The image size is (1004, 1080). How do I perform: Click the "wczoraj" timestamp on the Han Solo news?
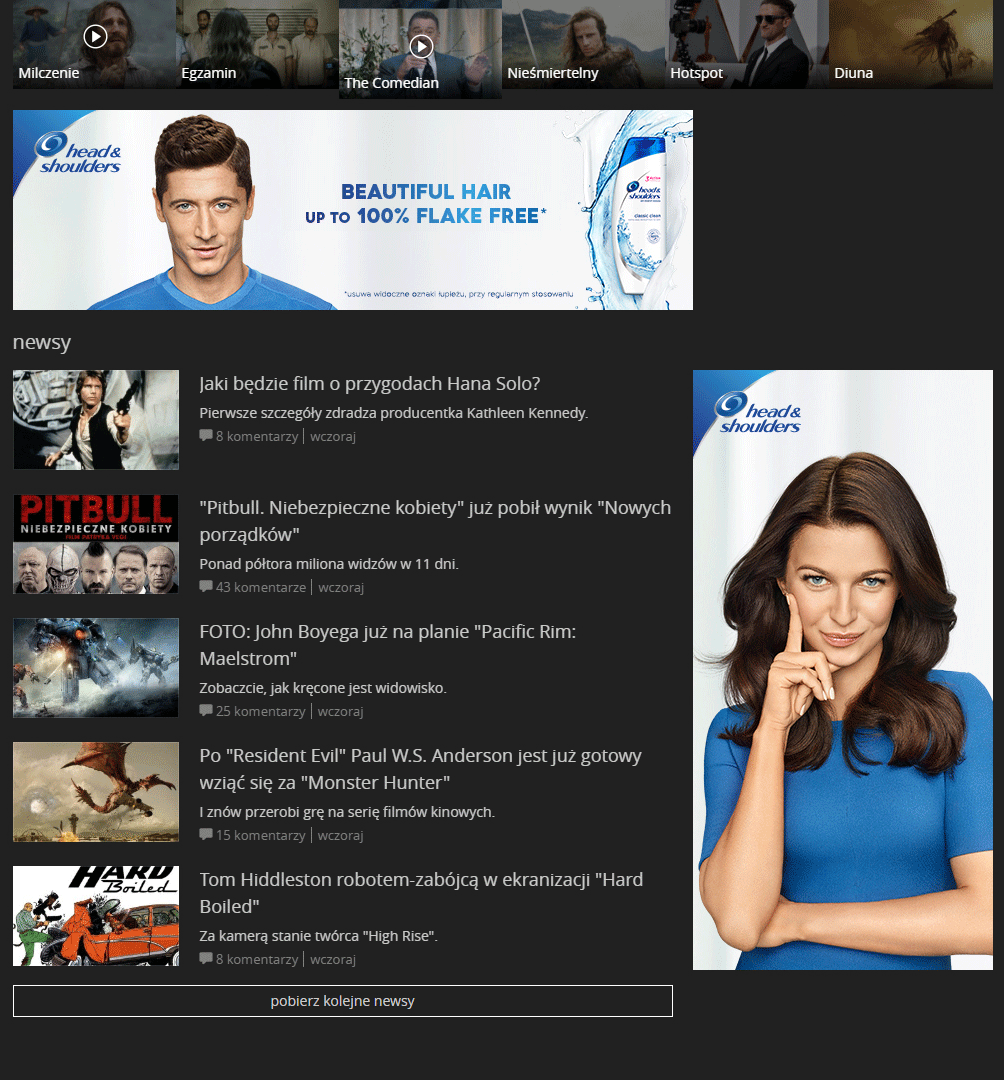tap(332, 435)
